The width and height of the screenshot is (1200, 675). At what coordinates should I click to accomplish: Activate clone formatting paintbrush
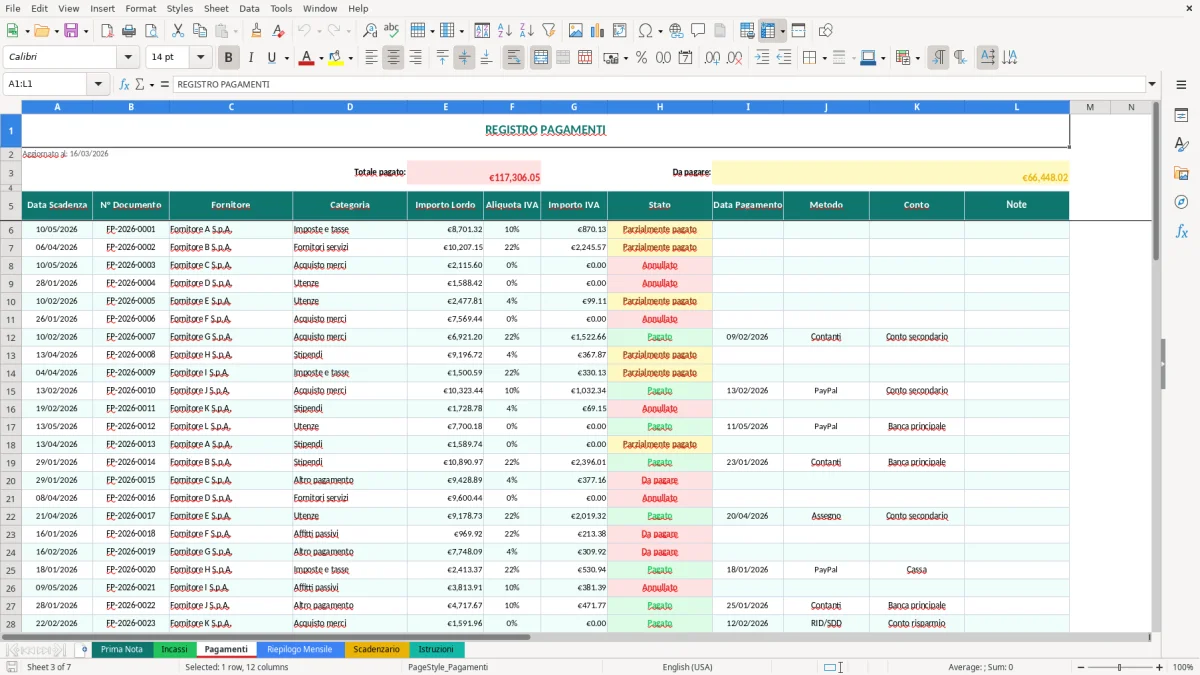click(x=257, y=31)
